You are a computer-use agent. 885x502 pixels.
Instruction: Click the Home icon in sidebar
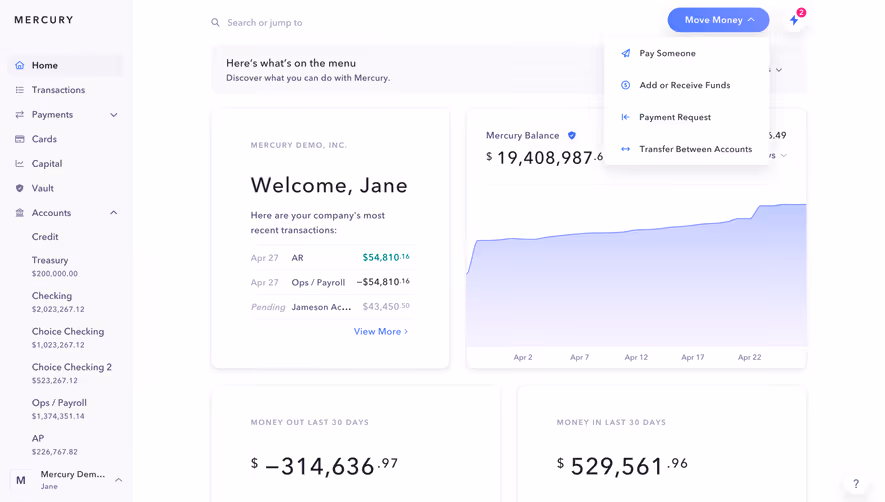[20, 66]
